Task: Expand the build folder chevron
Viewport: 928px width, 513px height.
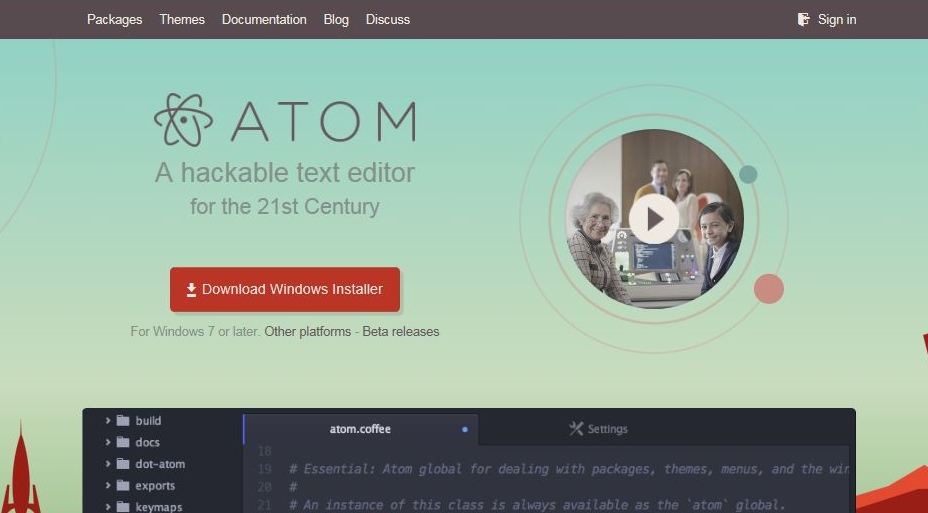Action: tap(108, 421)
